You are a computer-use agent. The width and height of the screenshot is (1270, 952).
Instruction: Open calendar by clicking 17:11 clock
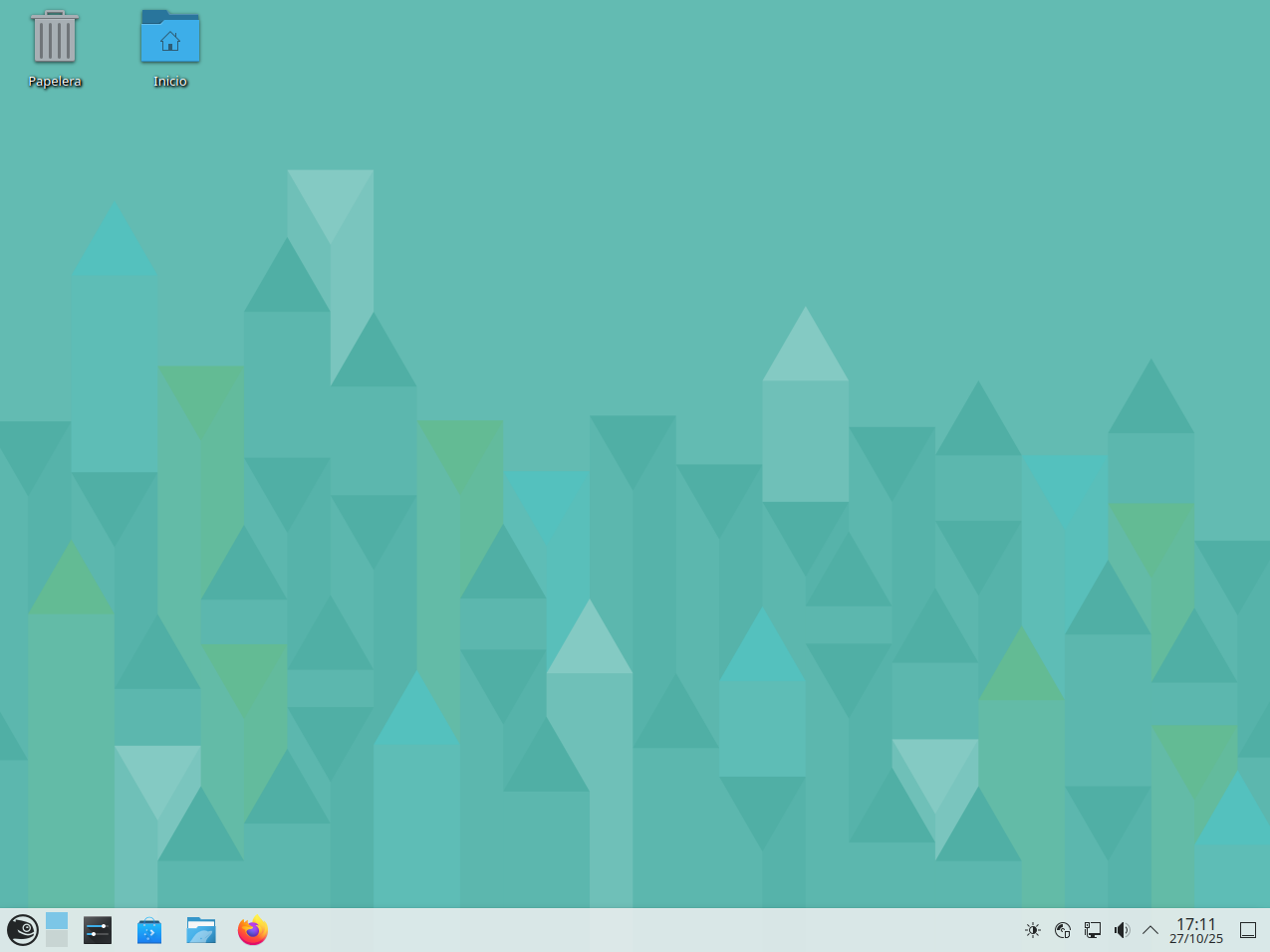pos(1196,924)
